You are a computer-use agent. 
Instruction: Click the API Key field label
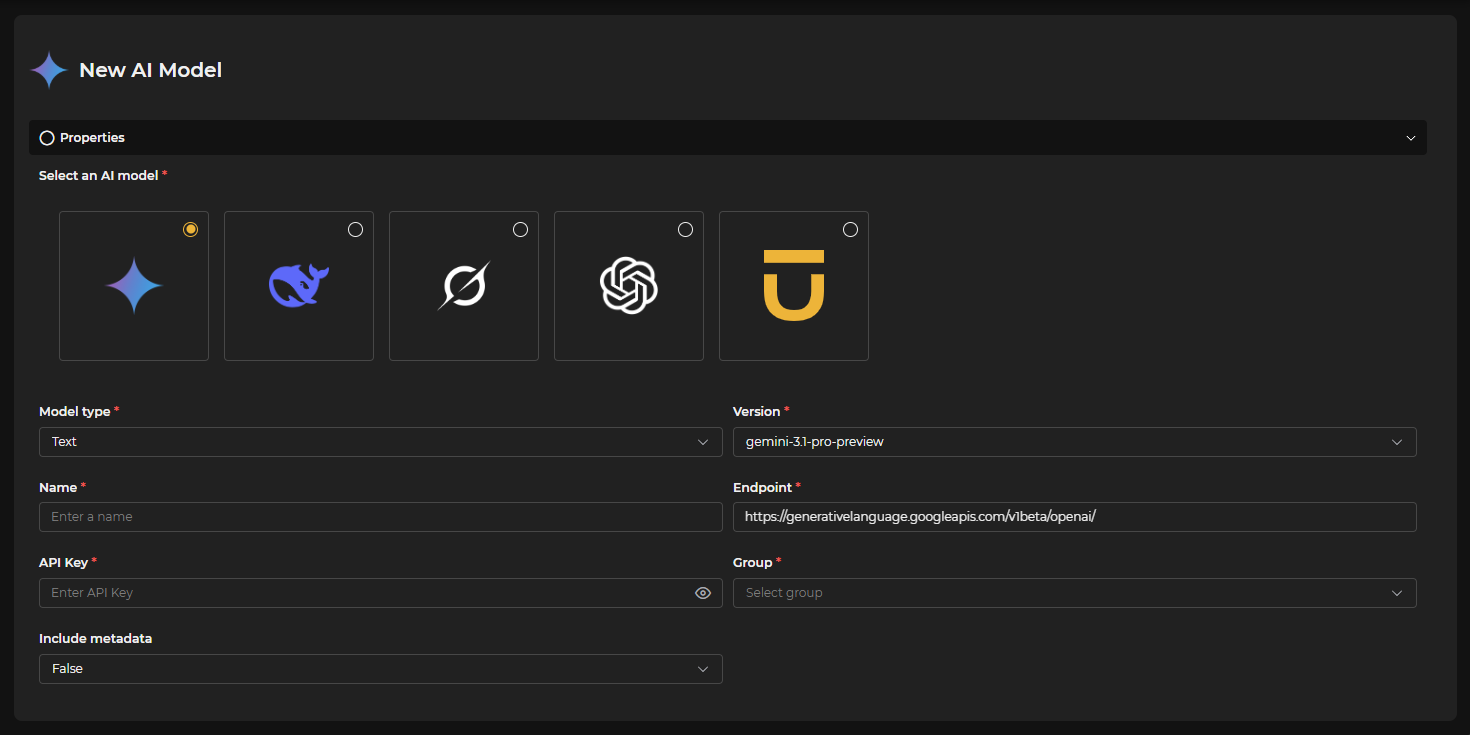coord(63,563)
